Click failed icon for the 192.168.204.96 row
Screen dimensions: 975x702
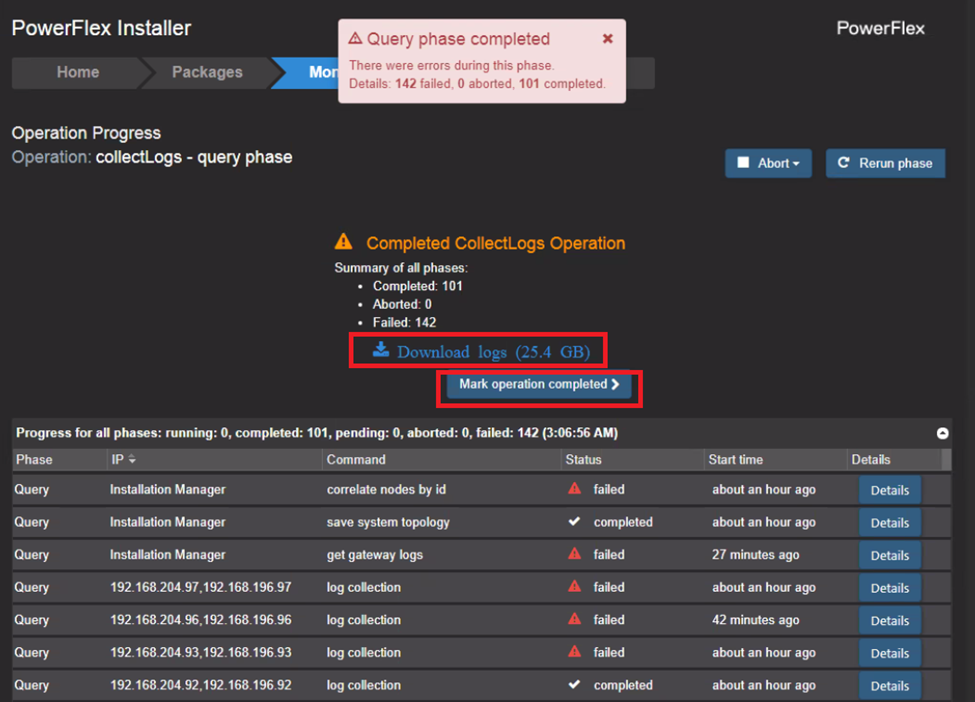click(x=575, y=619)
